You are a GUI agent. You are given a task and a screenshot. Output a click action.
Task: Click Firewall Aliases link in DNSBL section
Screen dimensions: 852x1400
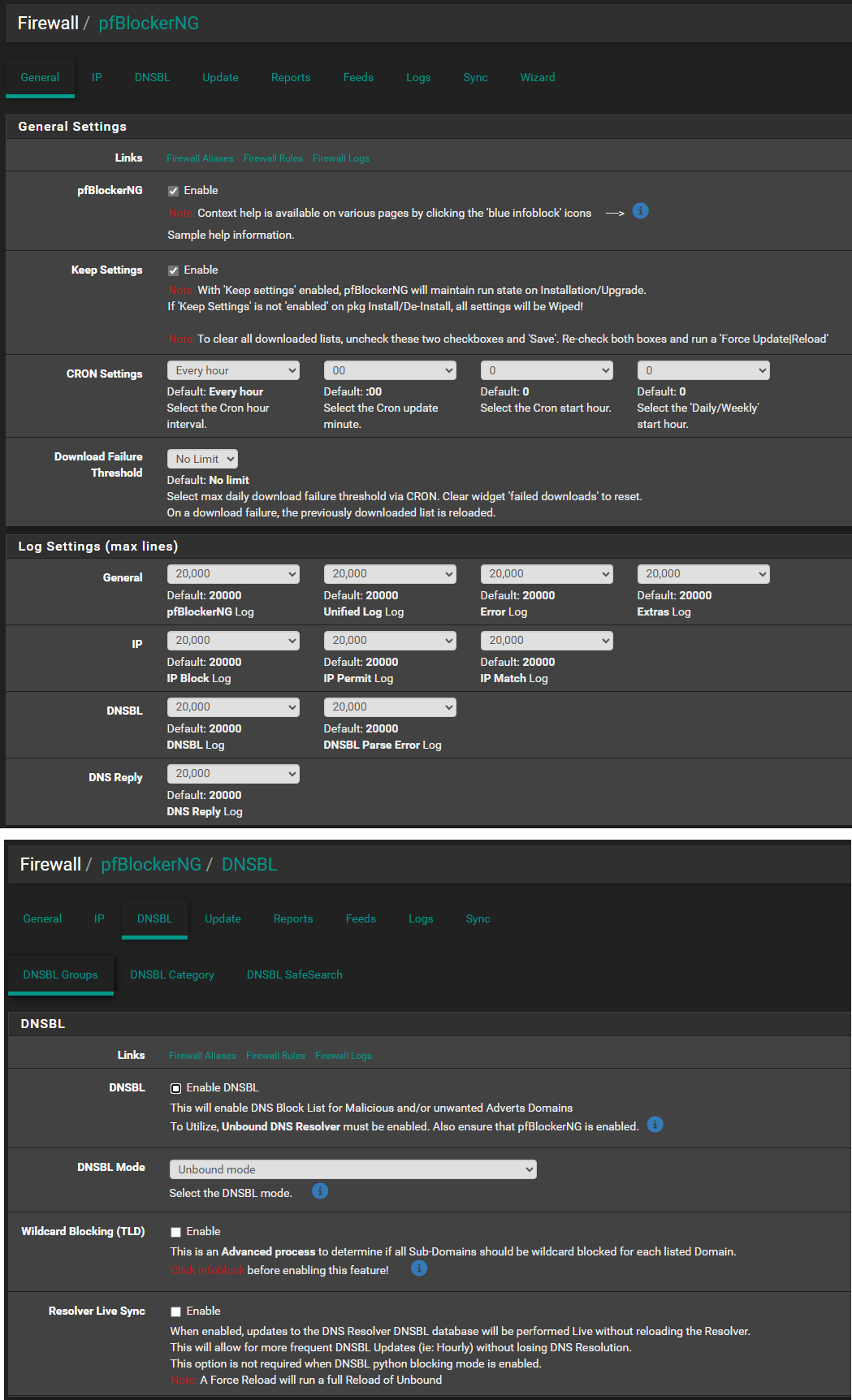click(202, 1056)
